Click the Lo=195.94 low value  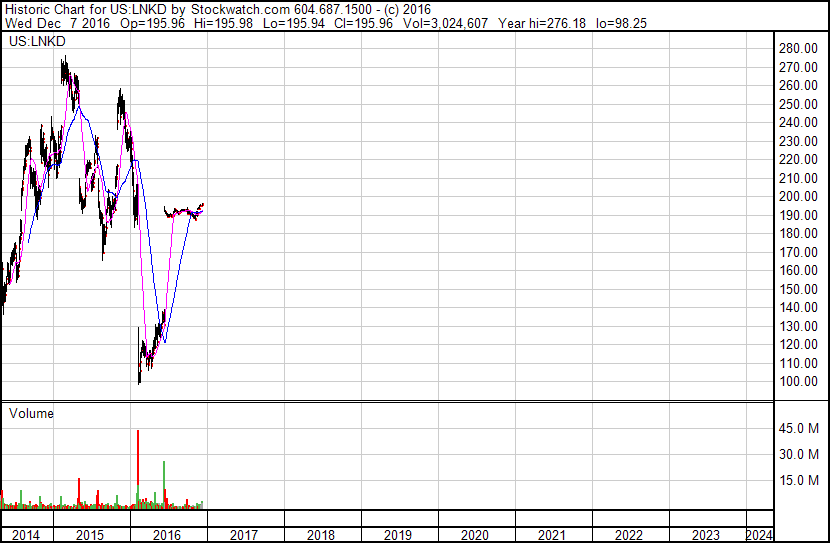coord(294,23)
